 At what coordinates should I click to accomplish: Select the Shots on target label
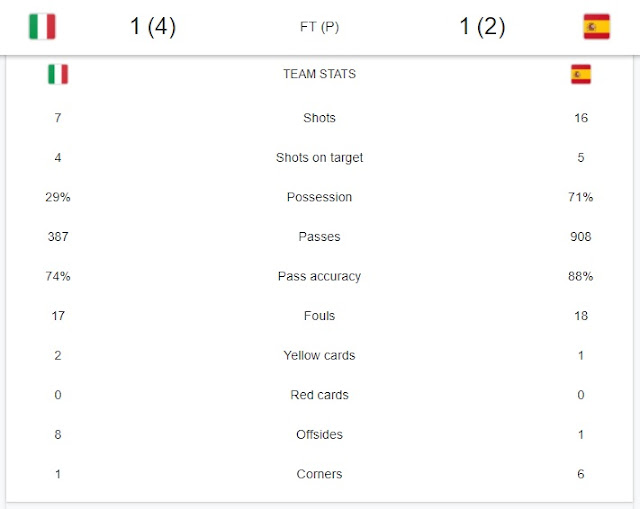[x=320, y=158]
